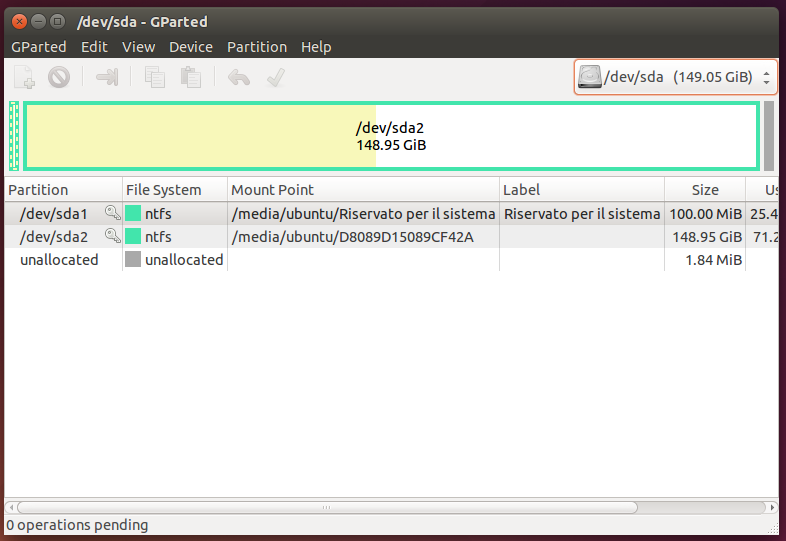
Task: Click the Apply all operations checkmark
Action: [276, 77]
